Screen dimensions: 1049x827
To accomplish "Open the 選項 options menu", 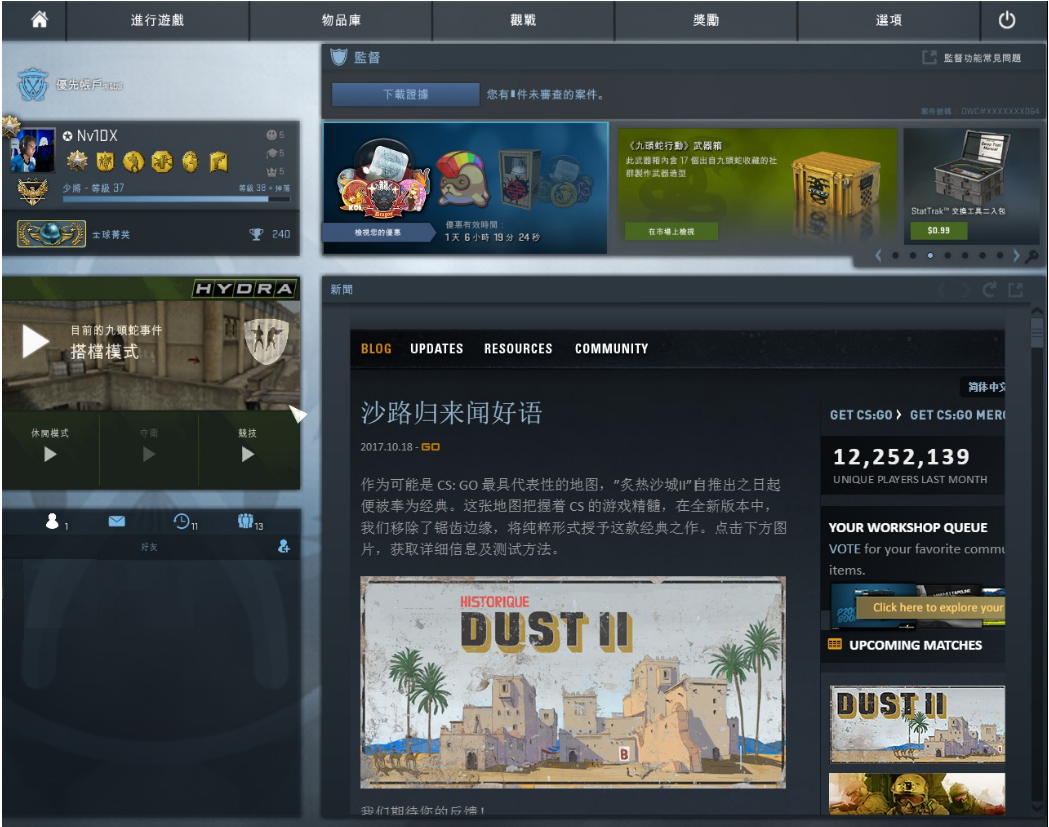I will [888, 20].
